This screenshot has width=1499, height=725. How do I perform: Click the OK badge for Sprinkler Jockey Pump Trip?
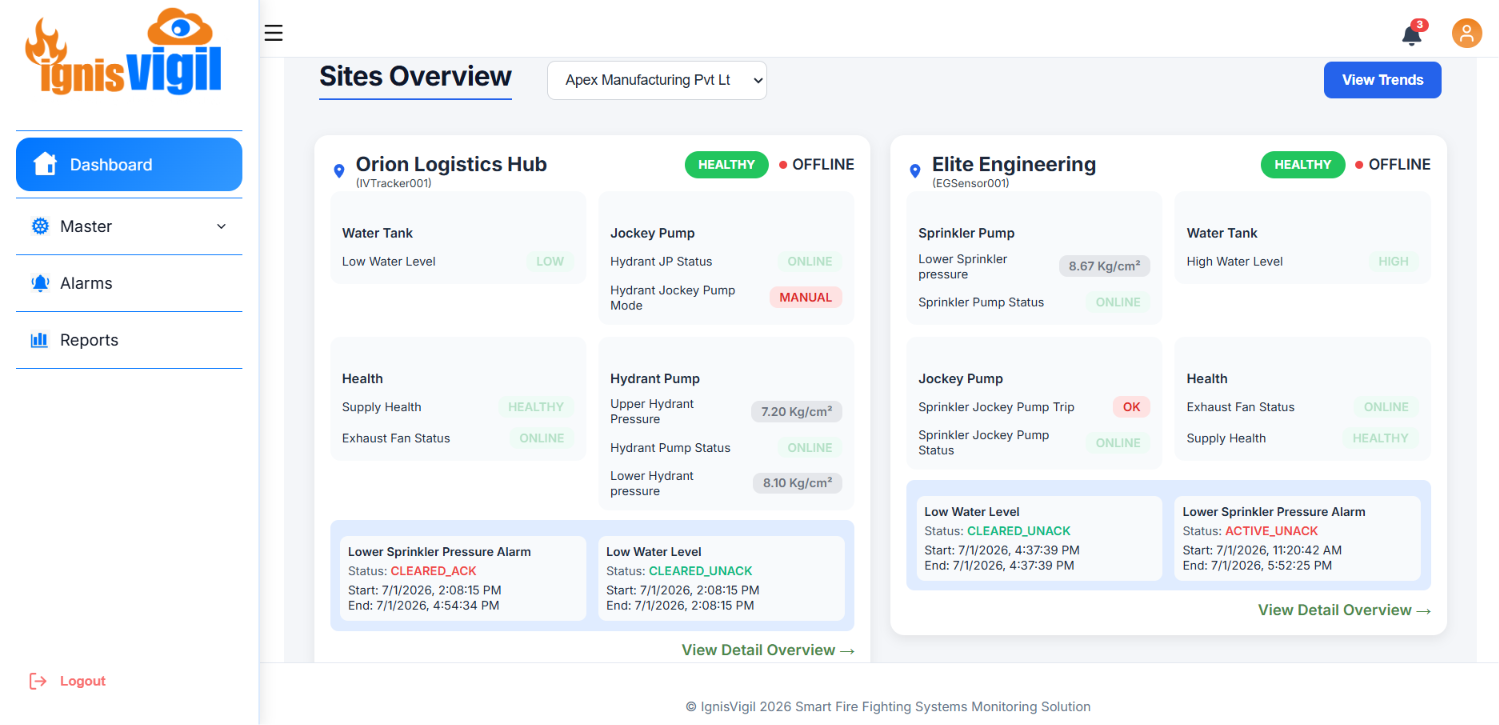click(x=1131, y=407)
